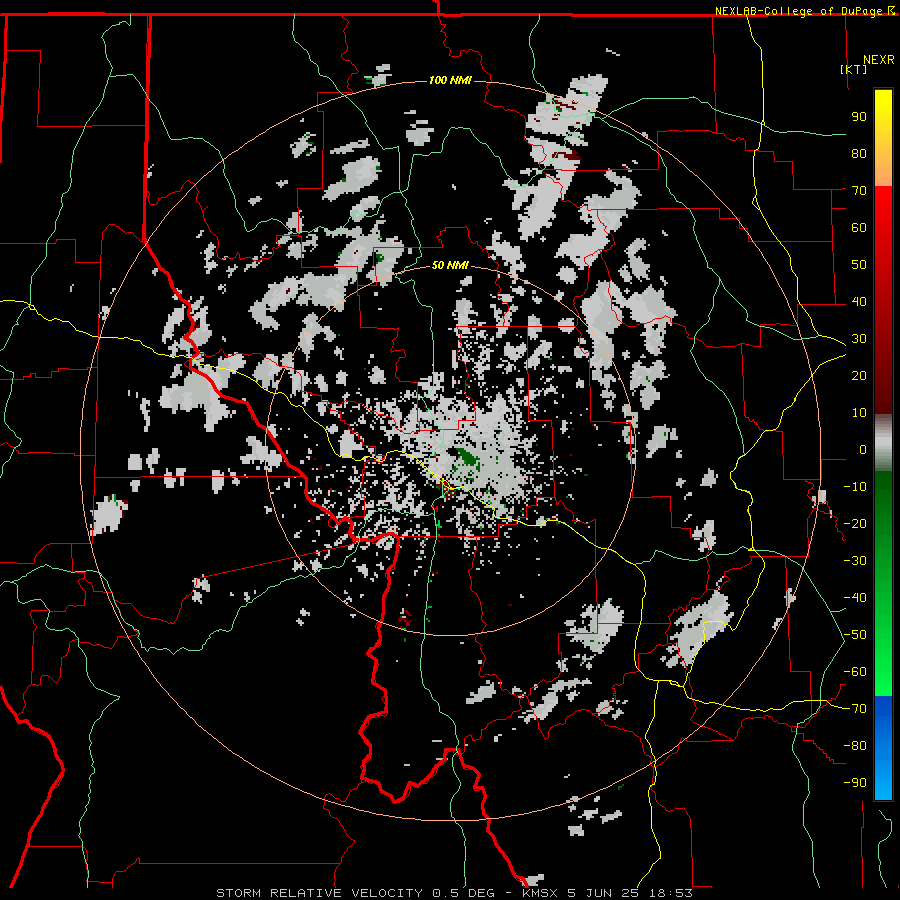Pick the gray zero-velocity segment of color bar
Viewport: 900px width, 900px height.
click(x=883, y=443)
